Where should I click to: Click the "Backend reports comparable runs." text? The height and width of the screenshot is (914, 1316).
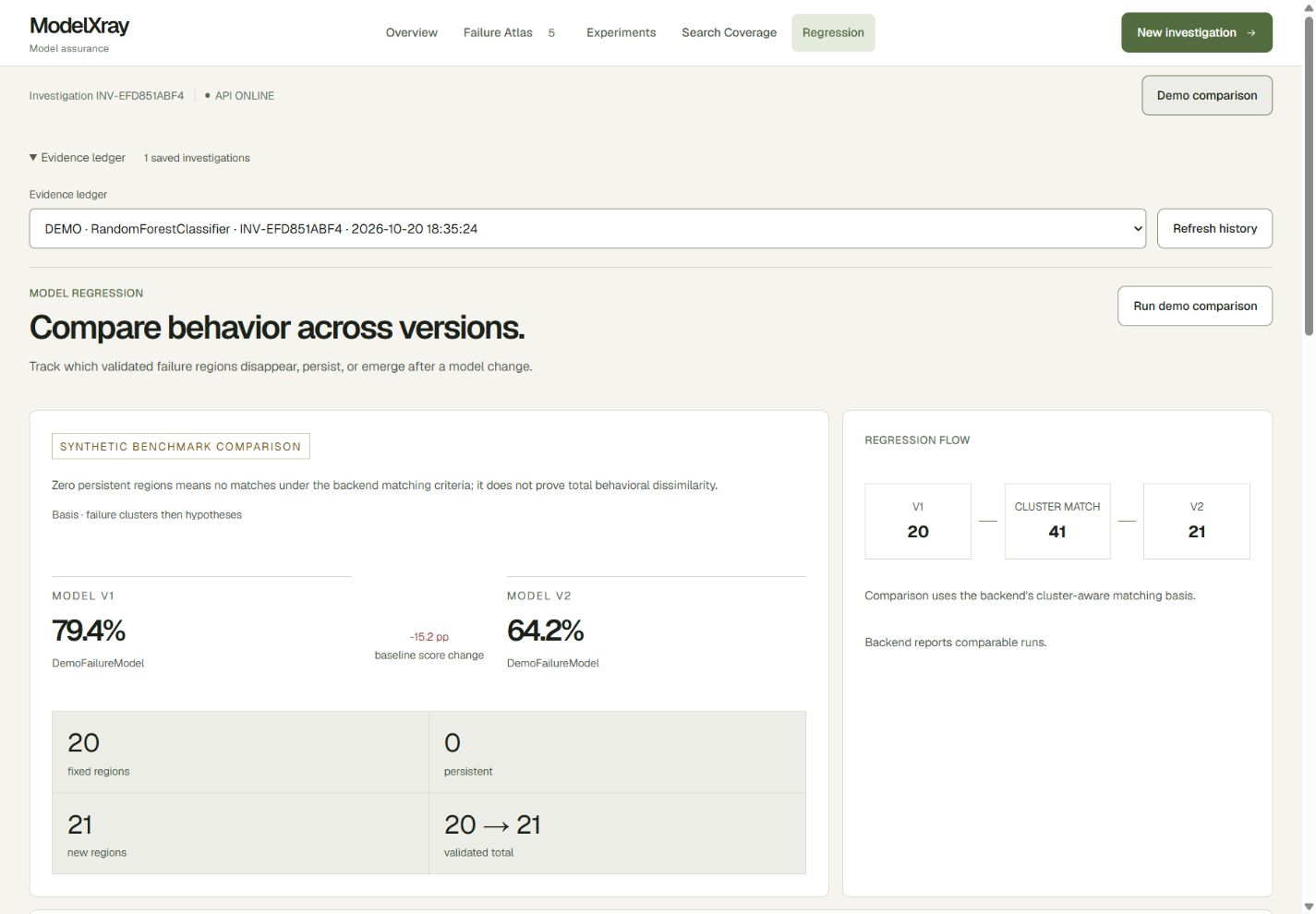956,643
